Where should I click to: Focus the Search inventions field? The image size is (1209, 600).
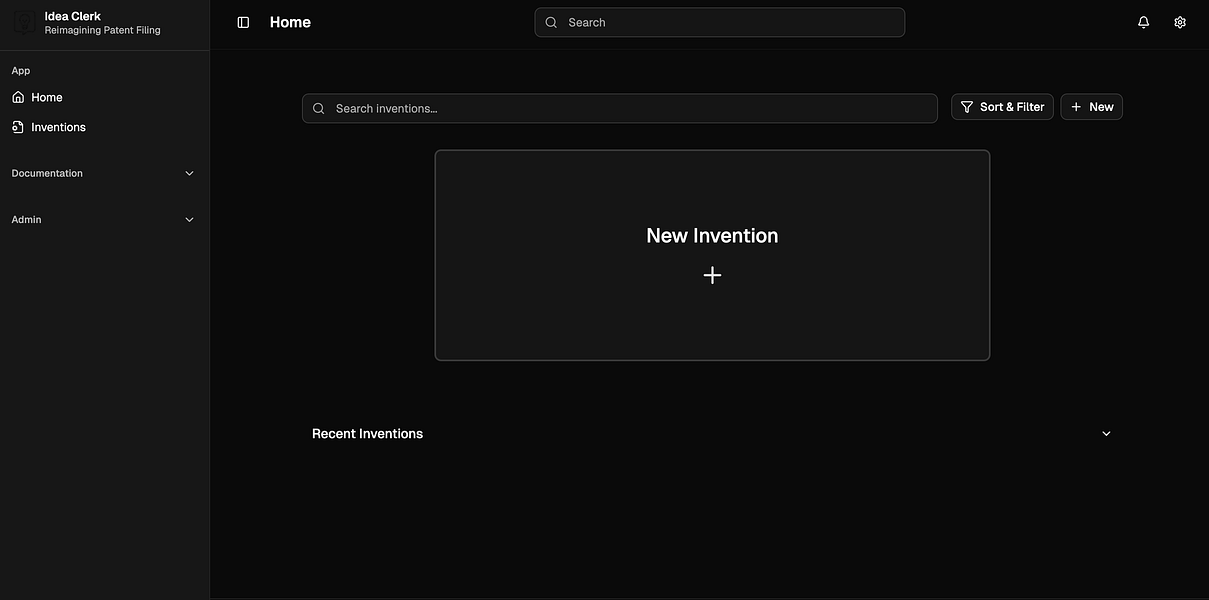pos(620,108)
